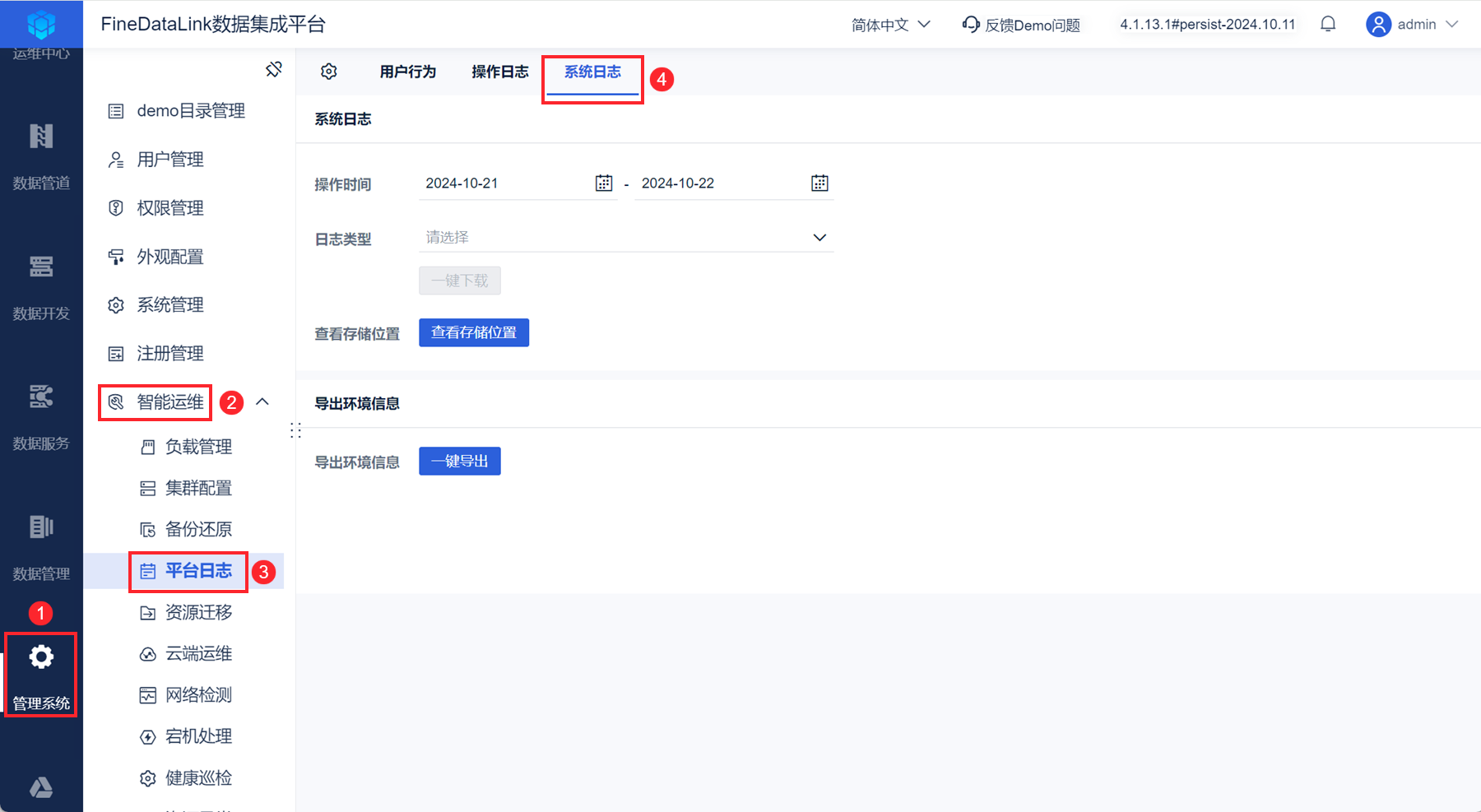
Task: Click the admin user avatar icon
Action: [1378, 25]
